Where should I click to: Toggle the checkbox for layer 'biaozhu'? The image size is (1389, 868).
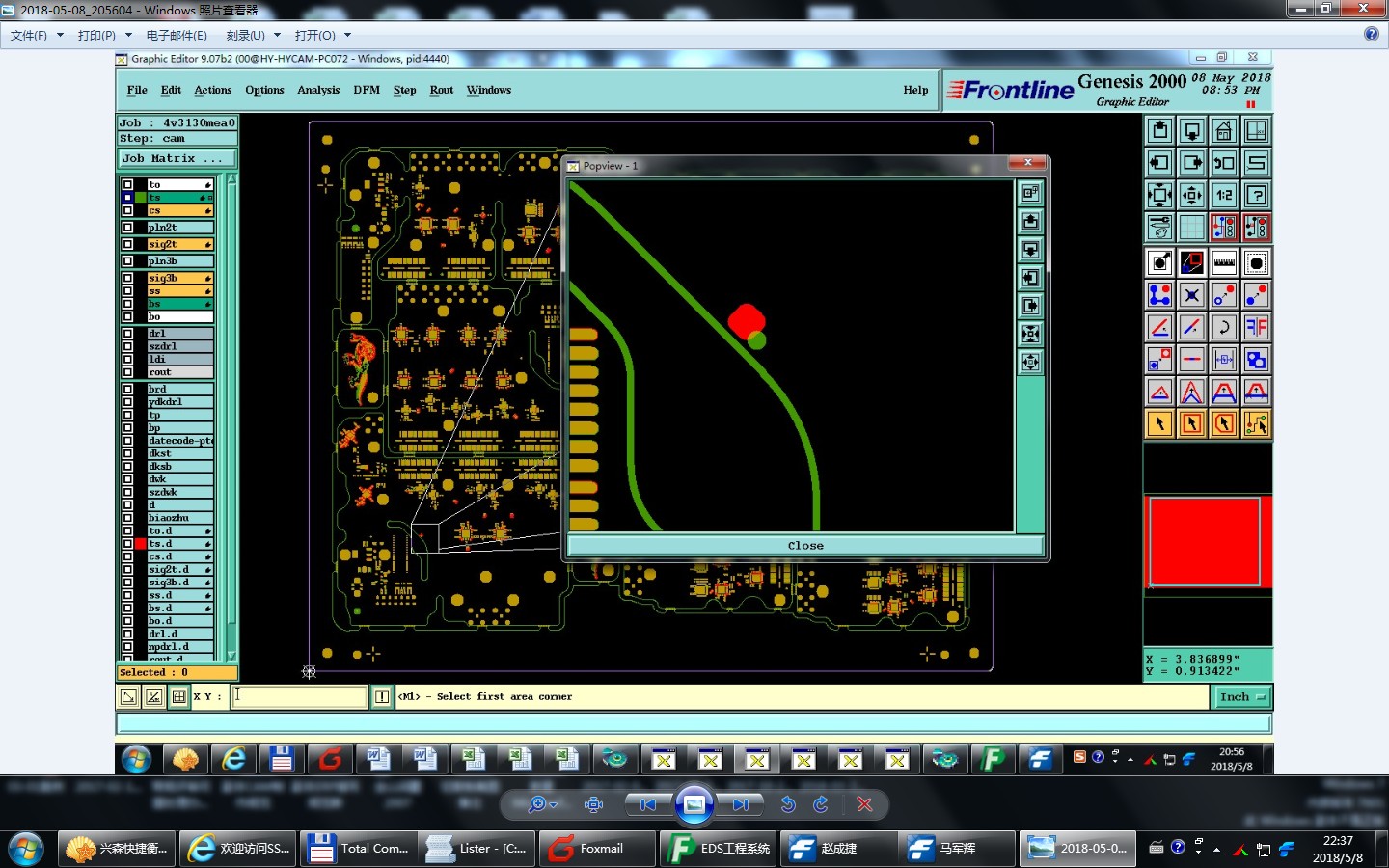click(127, 518)
